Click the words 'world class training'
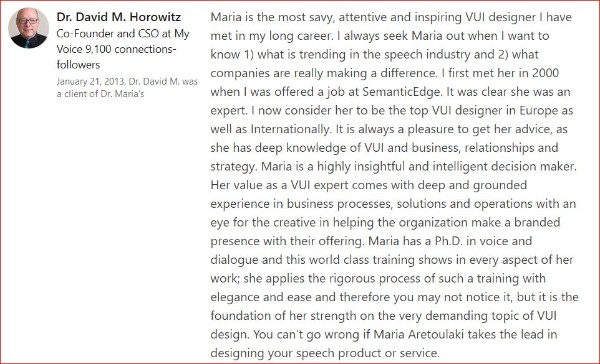 pos(362,260)
